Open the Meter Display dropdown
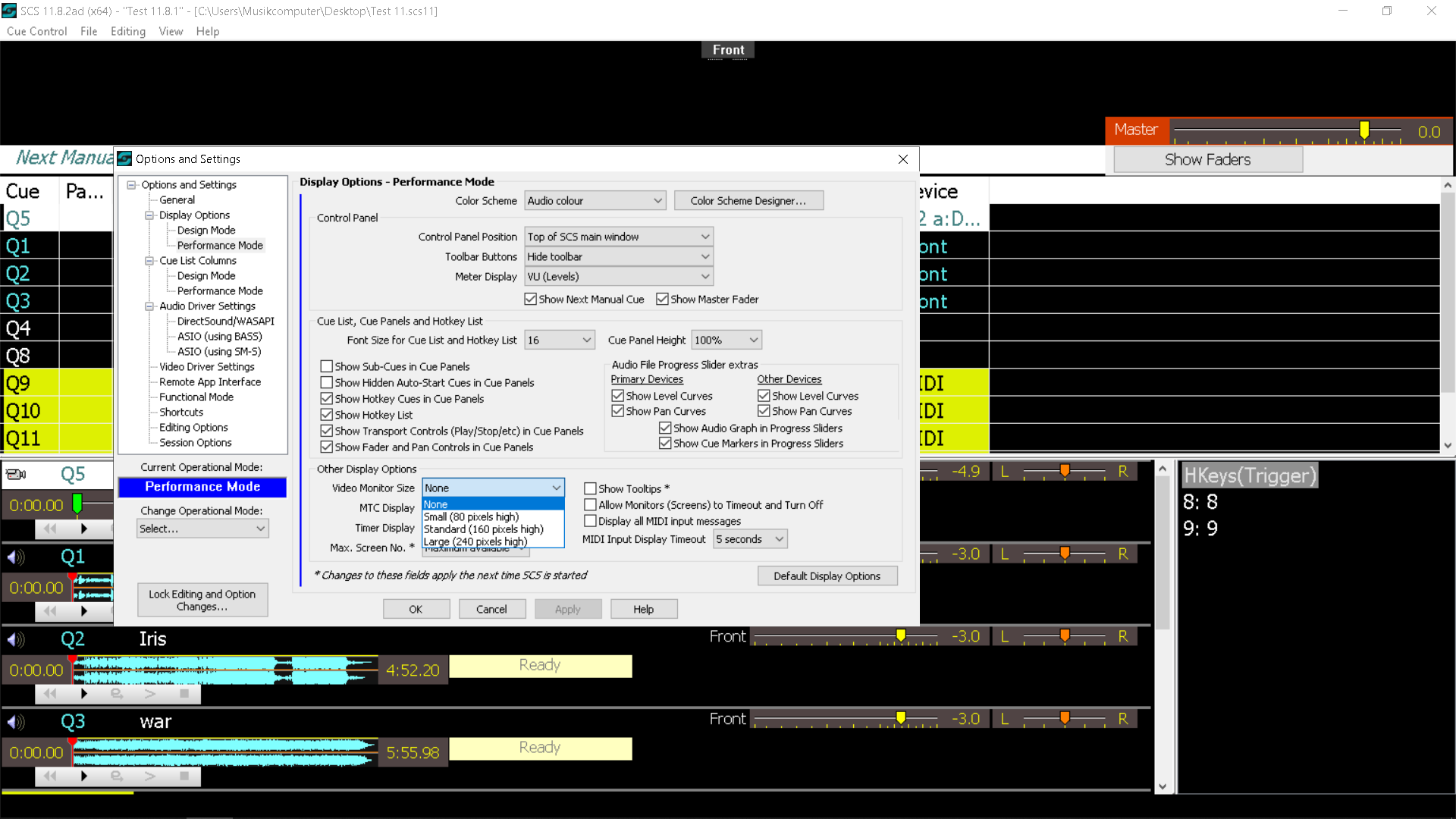1456x819 pixels. (619, 277)
